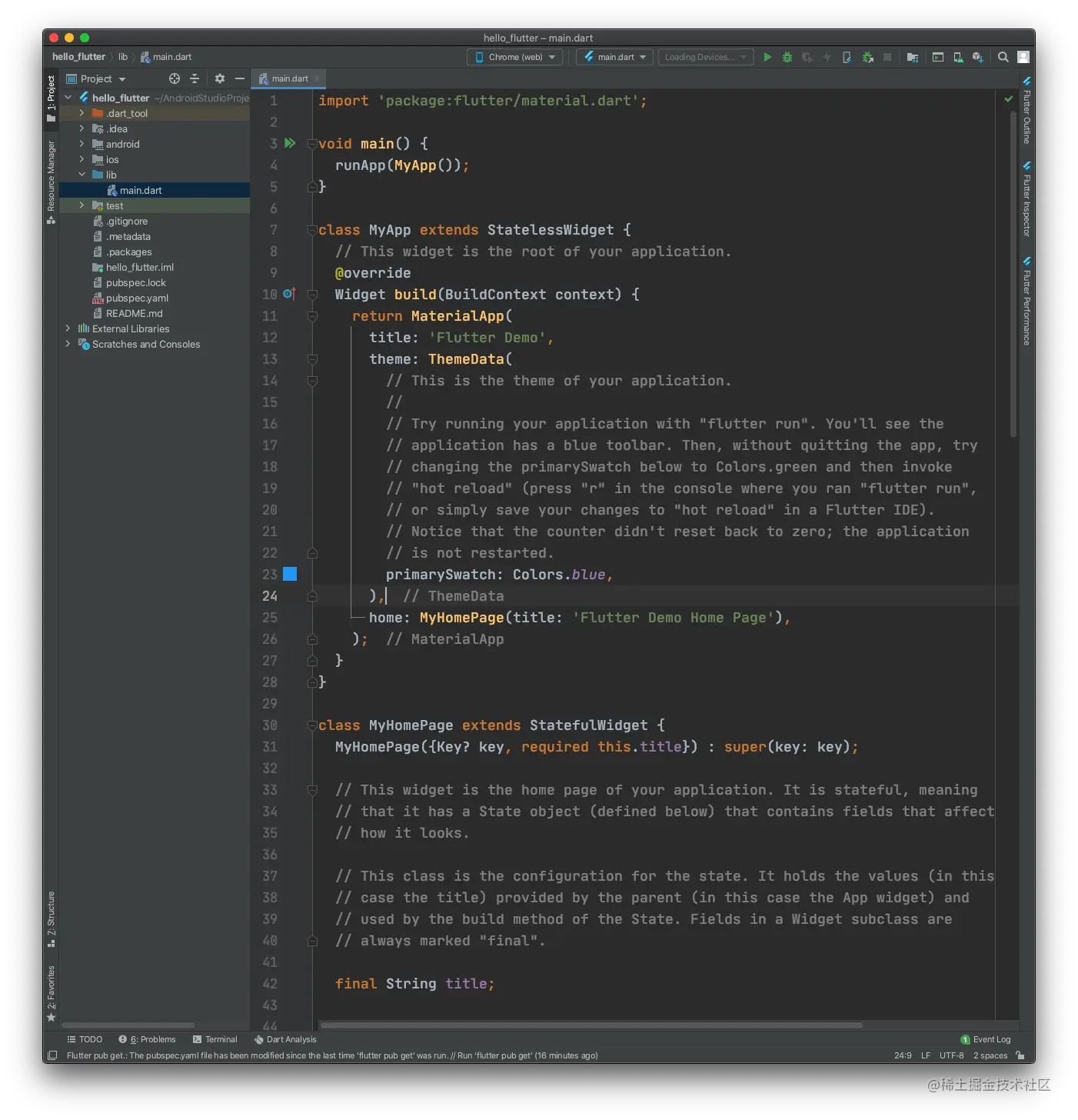
Task: Click the Search Everywhere magnifier icon
Action: coord(1003,57)
